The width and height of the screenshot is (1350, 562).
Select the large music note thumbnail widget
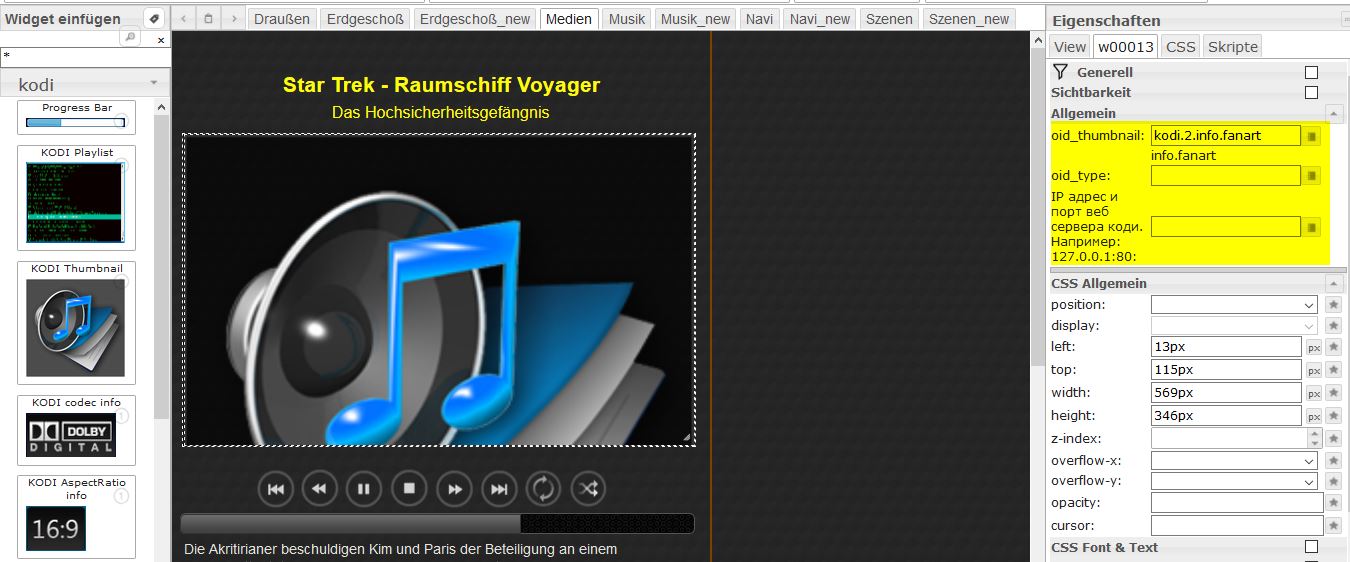[x=439, y=290]
